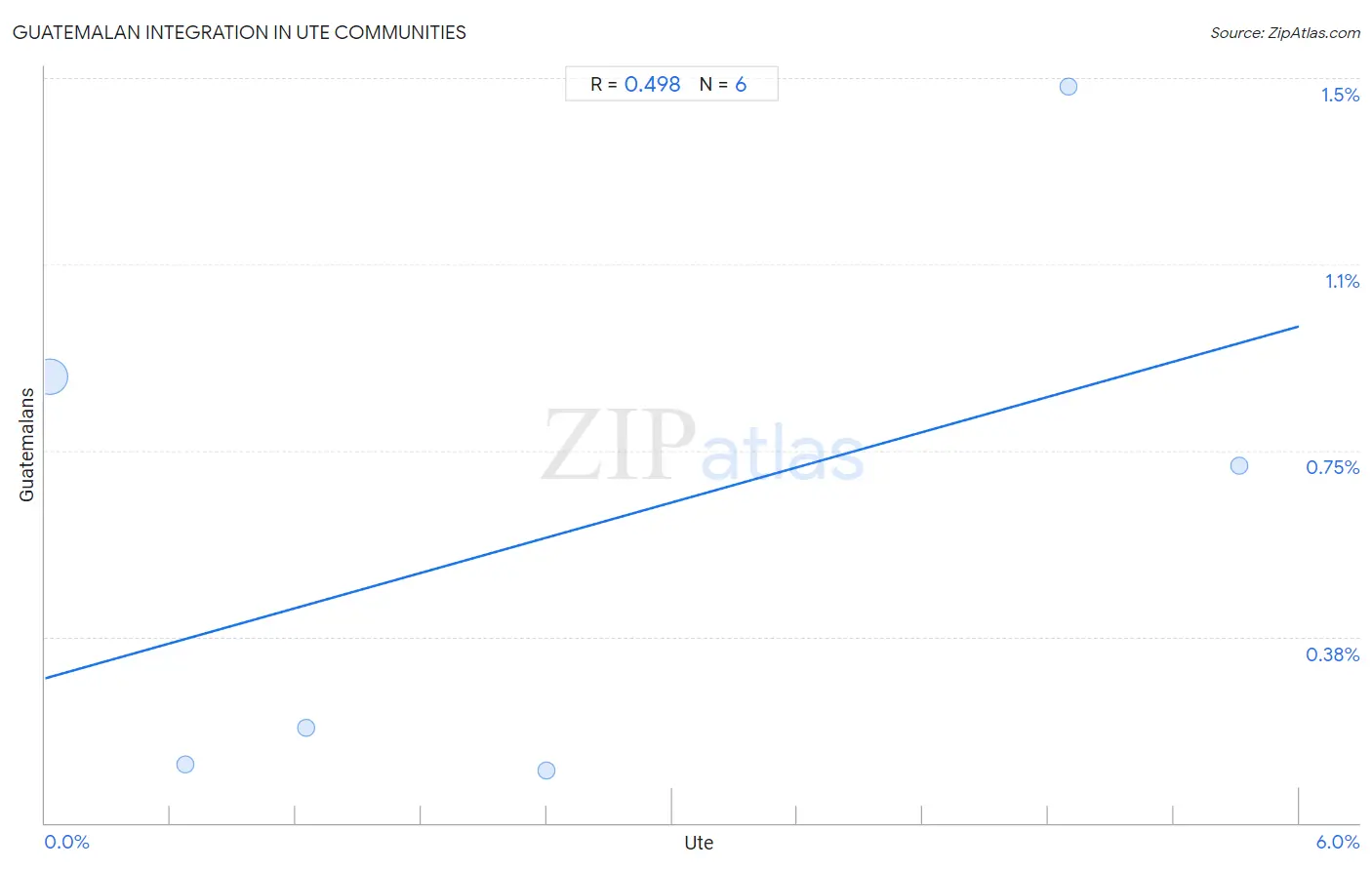Click the second data point from the left
Image resolution: width=1372 pixels, height=870 pixels.
pos(185,765)
